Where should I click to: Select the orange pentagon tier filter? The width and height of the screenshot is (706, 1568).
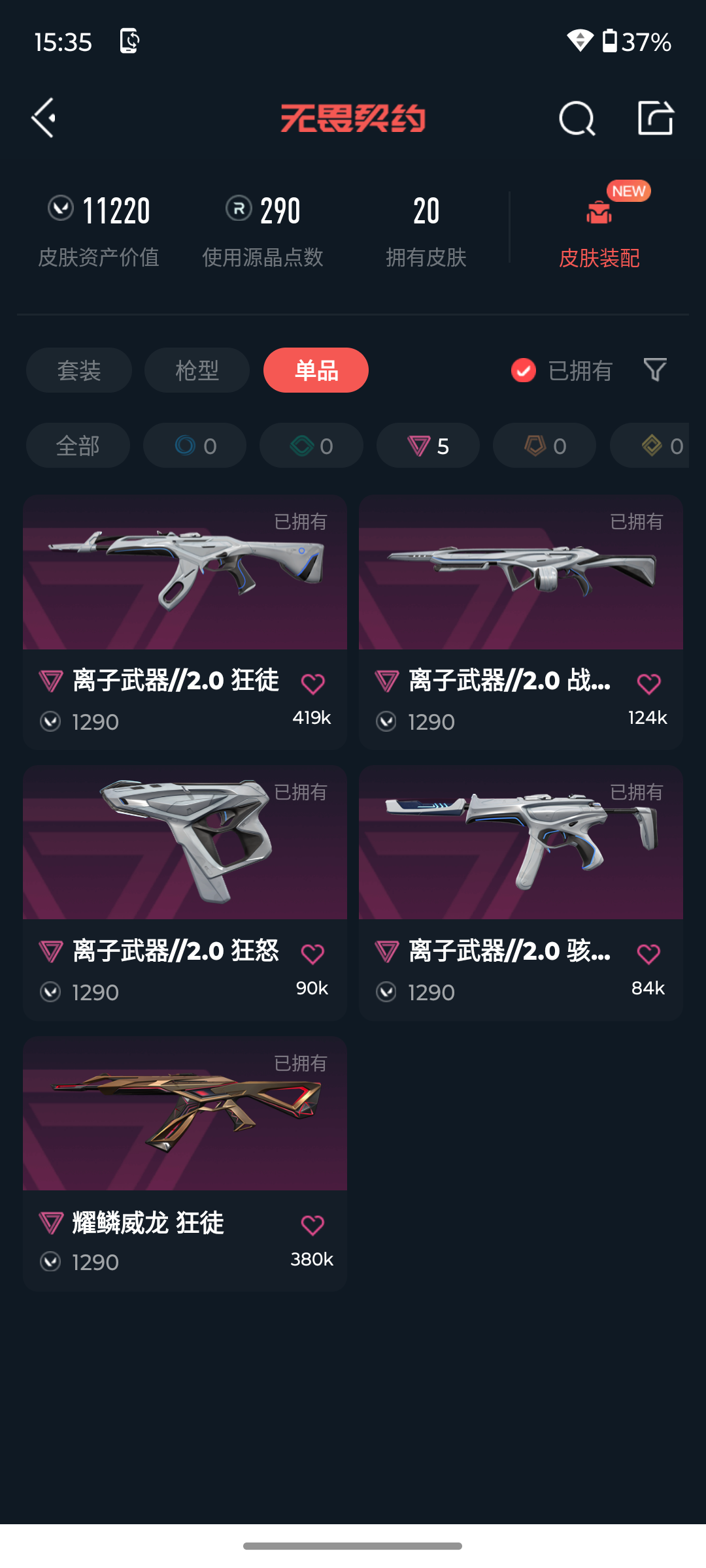545,446
